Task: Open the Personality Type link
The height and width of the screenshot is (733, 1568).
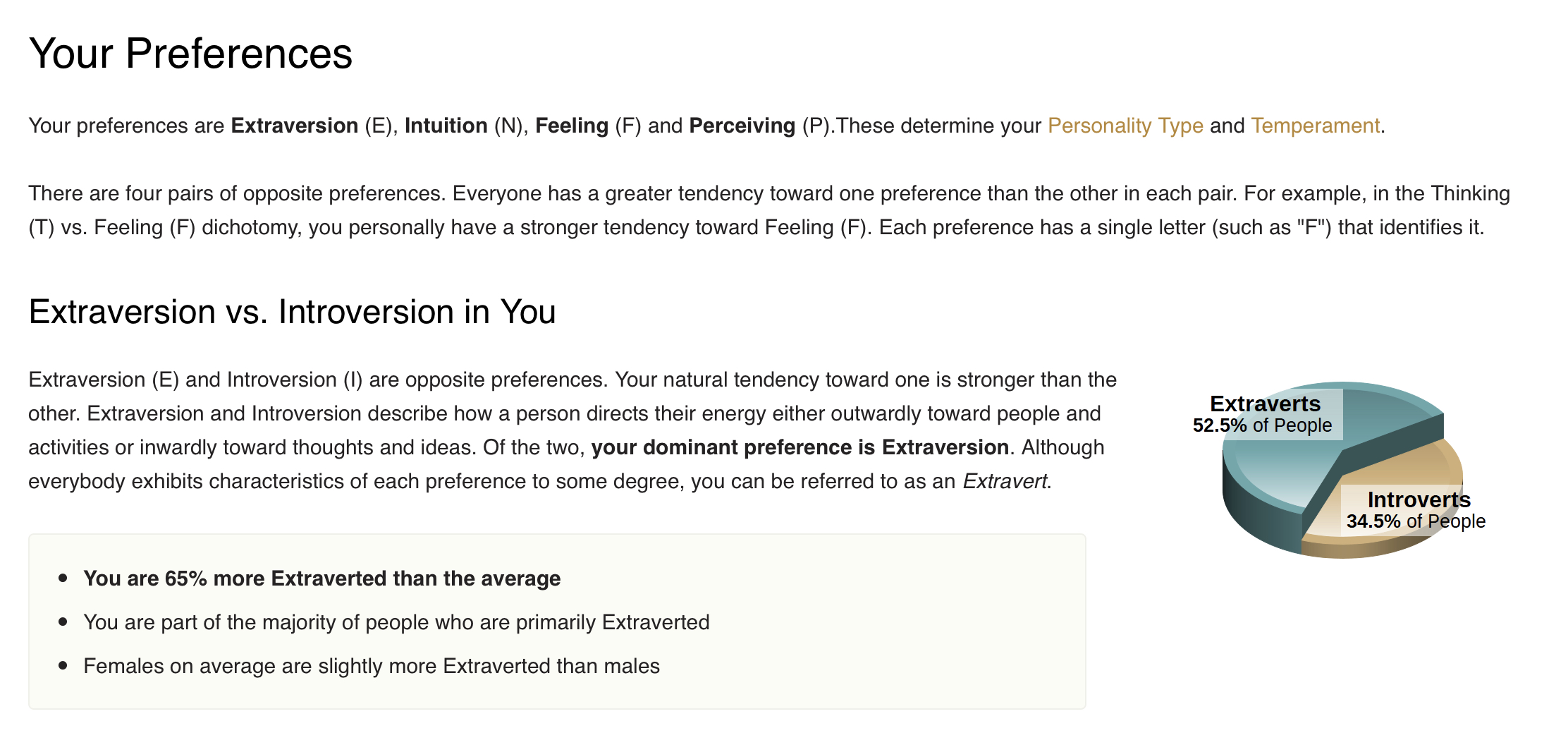Action: (1125, 126)
